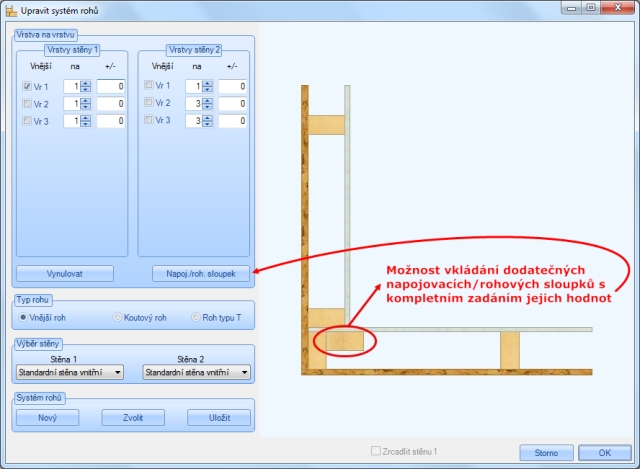640x469 pixels.
Task: Click the Zvolit corner system button
Action: click(x=133, y=418)
